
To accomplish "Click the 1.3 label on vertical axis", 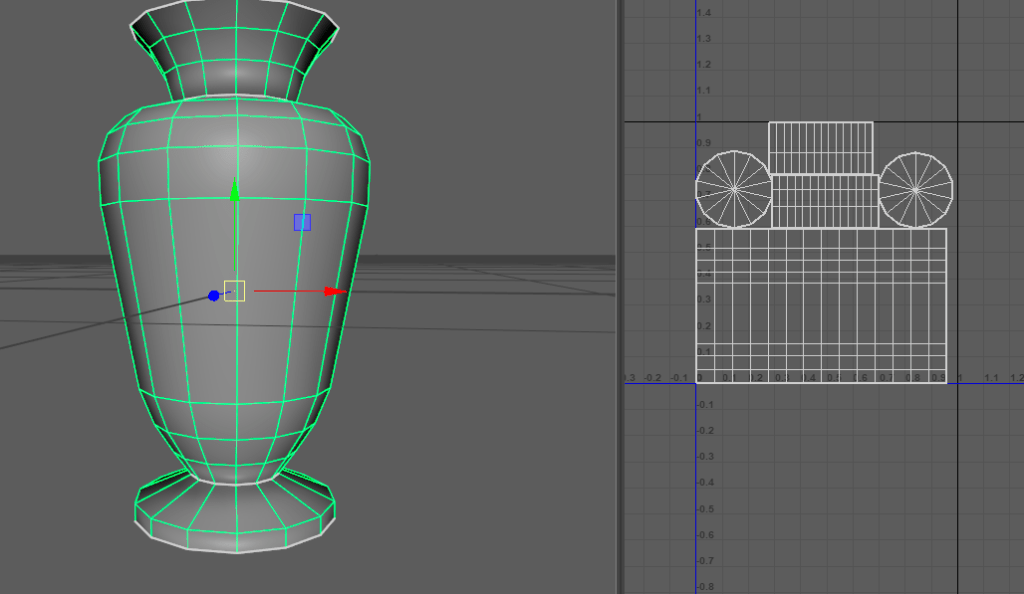I will [704, 39].
